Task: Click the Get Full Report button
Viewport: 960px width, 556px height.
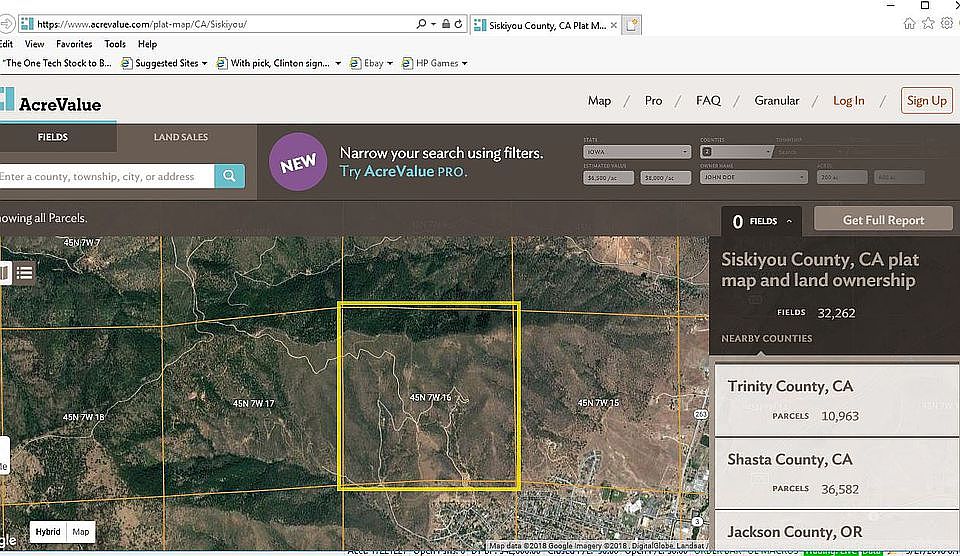Action: click(x=883, y=220)
